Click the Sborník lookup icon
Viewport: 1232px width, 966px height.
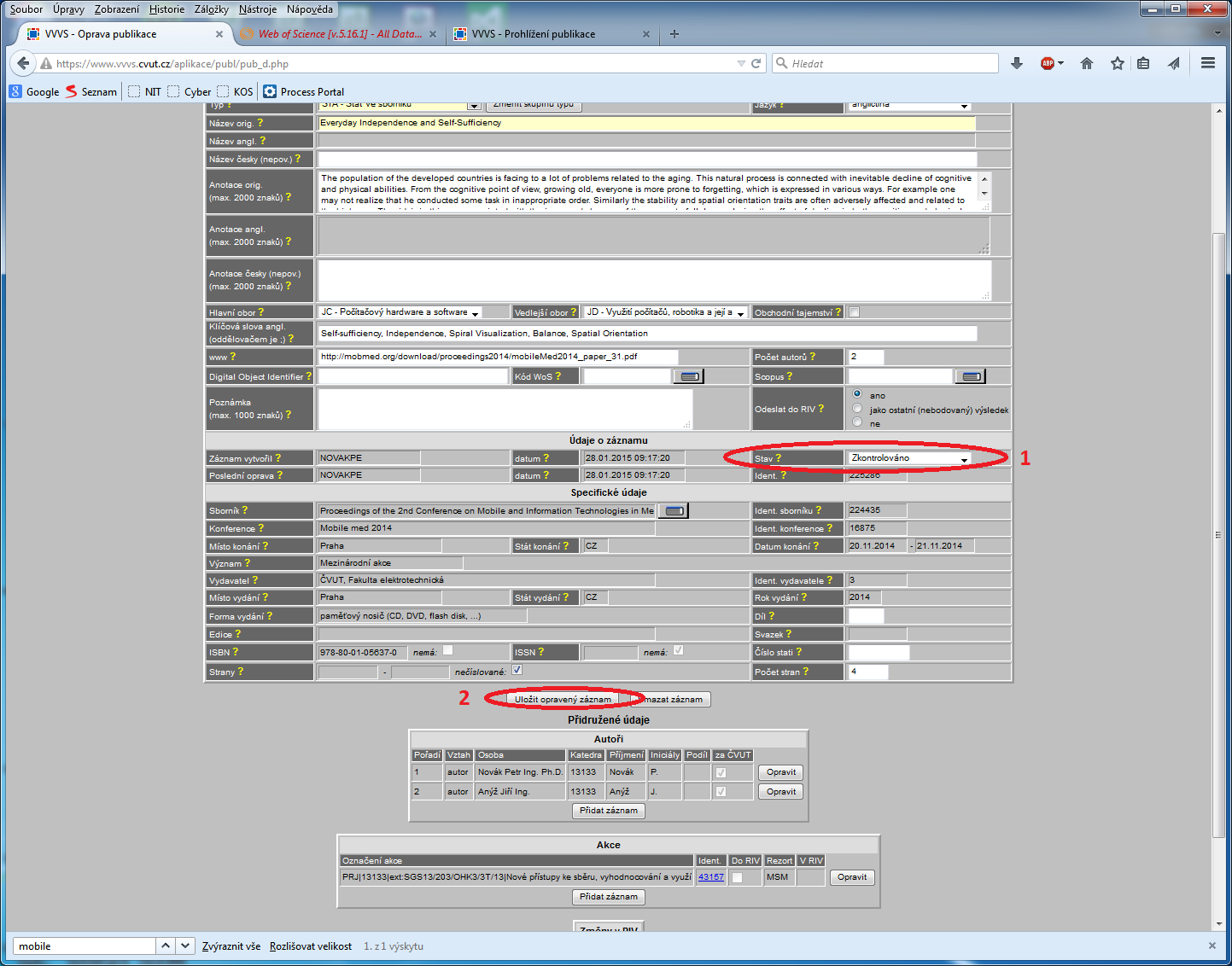point(674,510)
